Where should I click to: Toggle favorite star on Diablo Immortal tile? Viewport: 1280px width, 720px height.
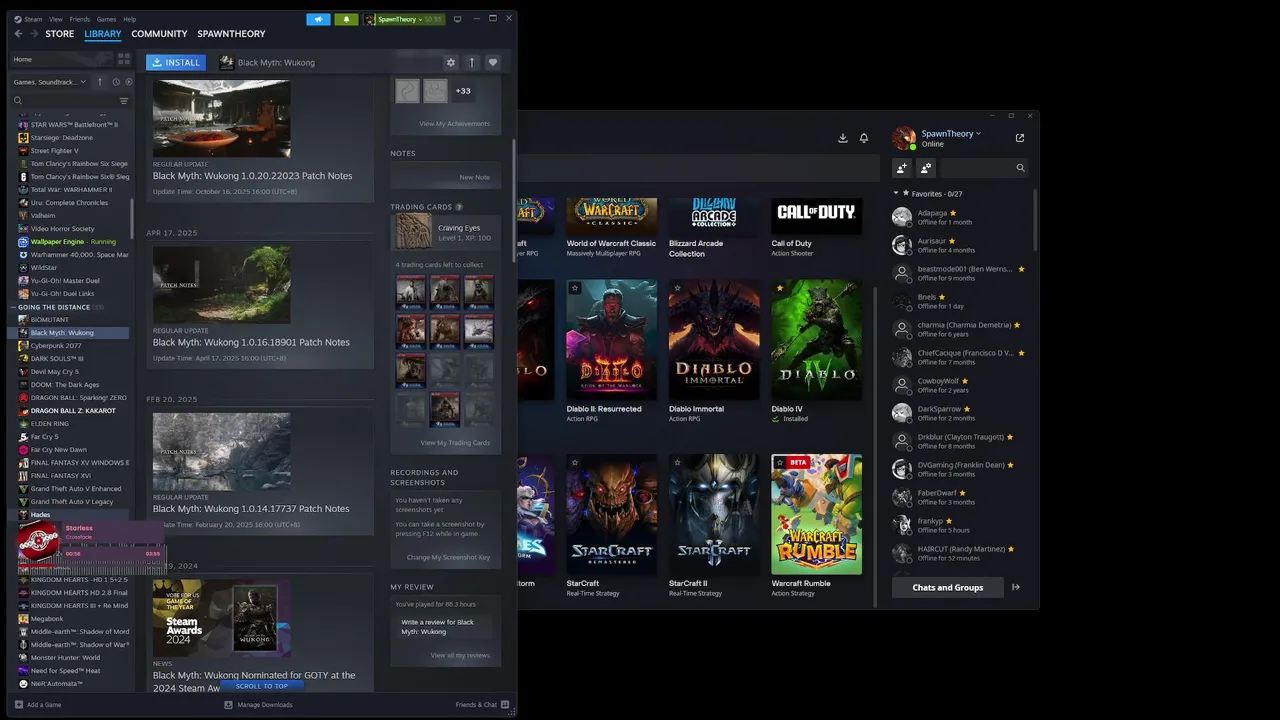(677, 288)
